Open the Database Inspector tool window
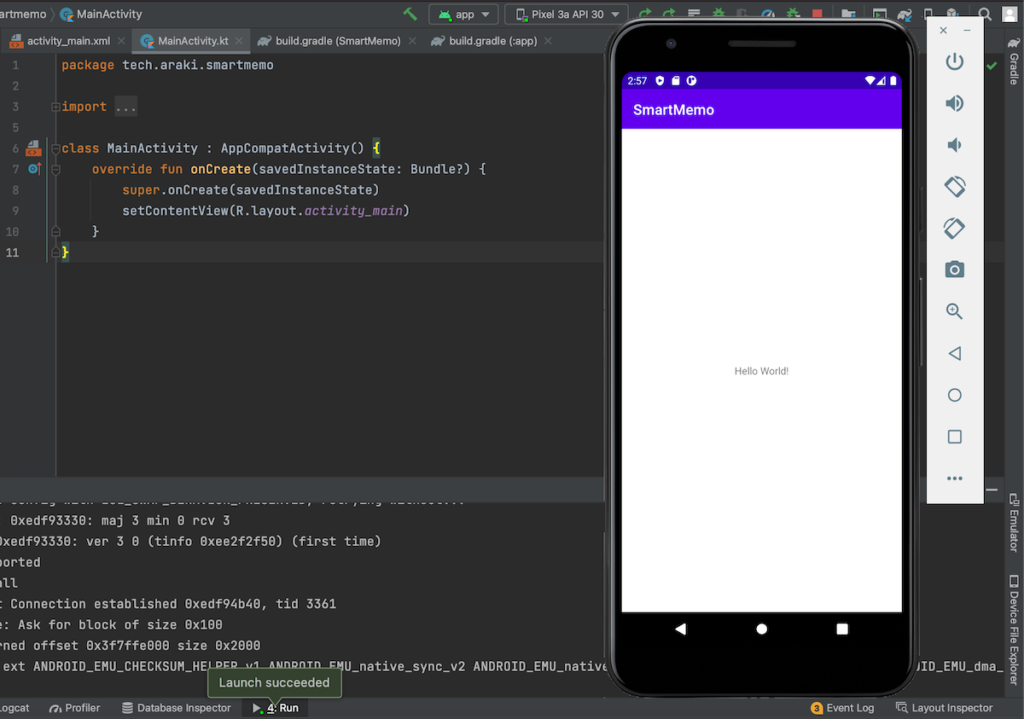This screenshot has width=1024, height=719. click(x=176, y=708)
